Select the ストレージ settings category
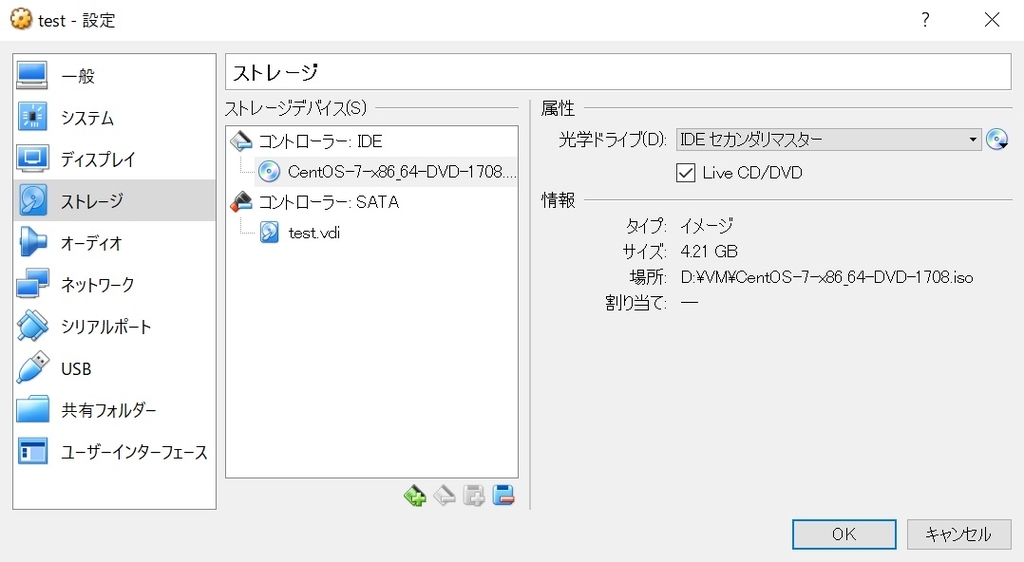 pyautogui.click(x=114, y=201)
